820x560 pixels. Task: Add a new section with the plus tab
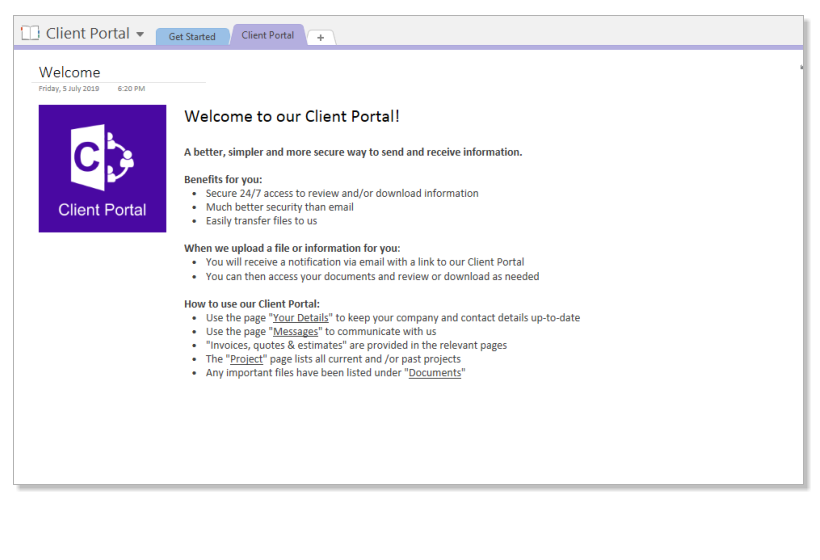(321, 38)
